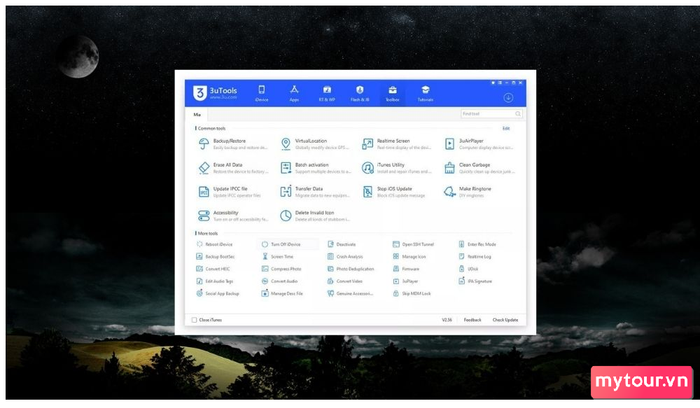Open SSH Tunnel tool
The width and height of the screenshot is (700, 408).
(413, 244)
